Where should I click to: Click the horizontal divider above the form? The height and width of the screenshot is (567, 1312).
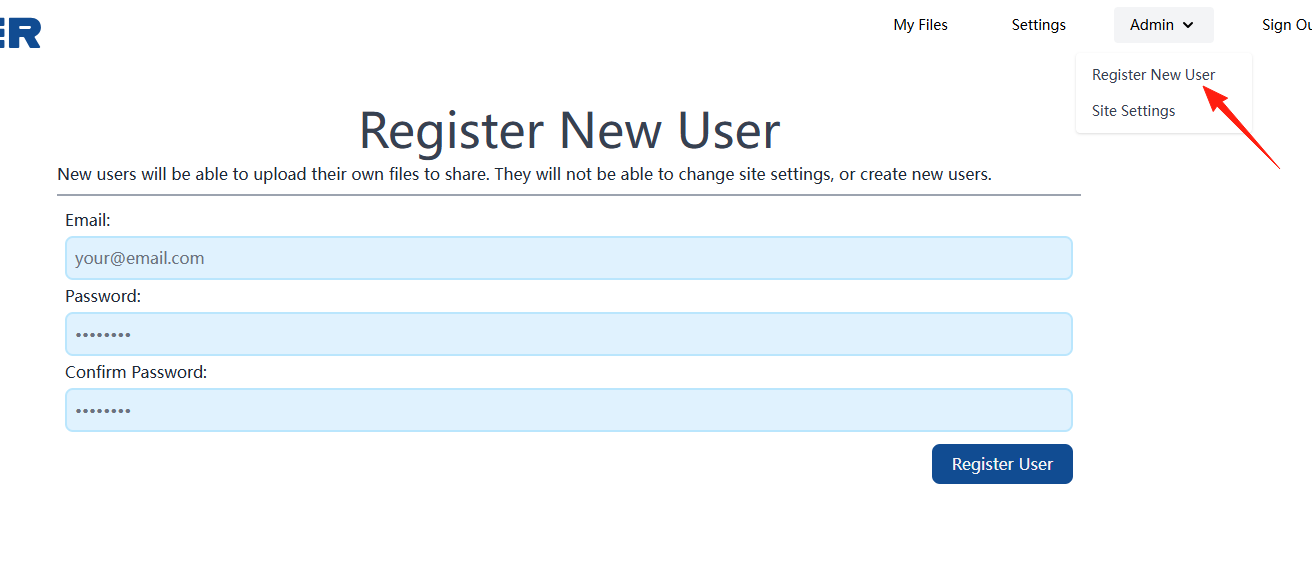569,195
